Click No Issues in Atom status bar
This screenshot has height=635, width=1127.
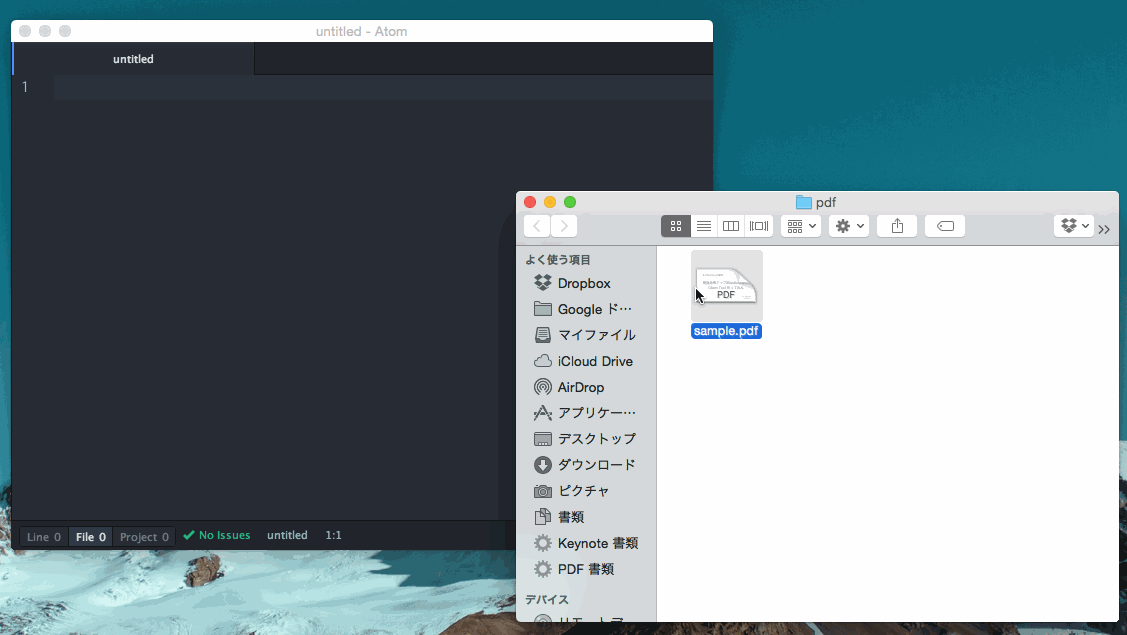[x=216, y=535]
